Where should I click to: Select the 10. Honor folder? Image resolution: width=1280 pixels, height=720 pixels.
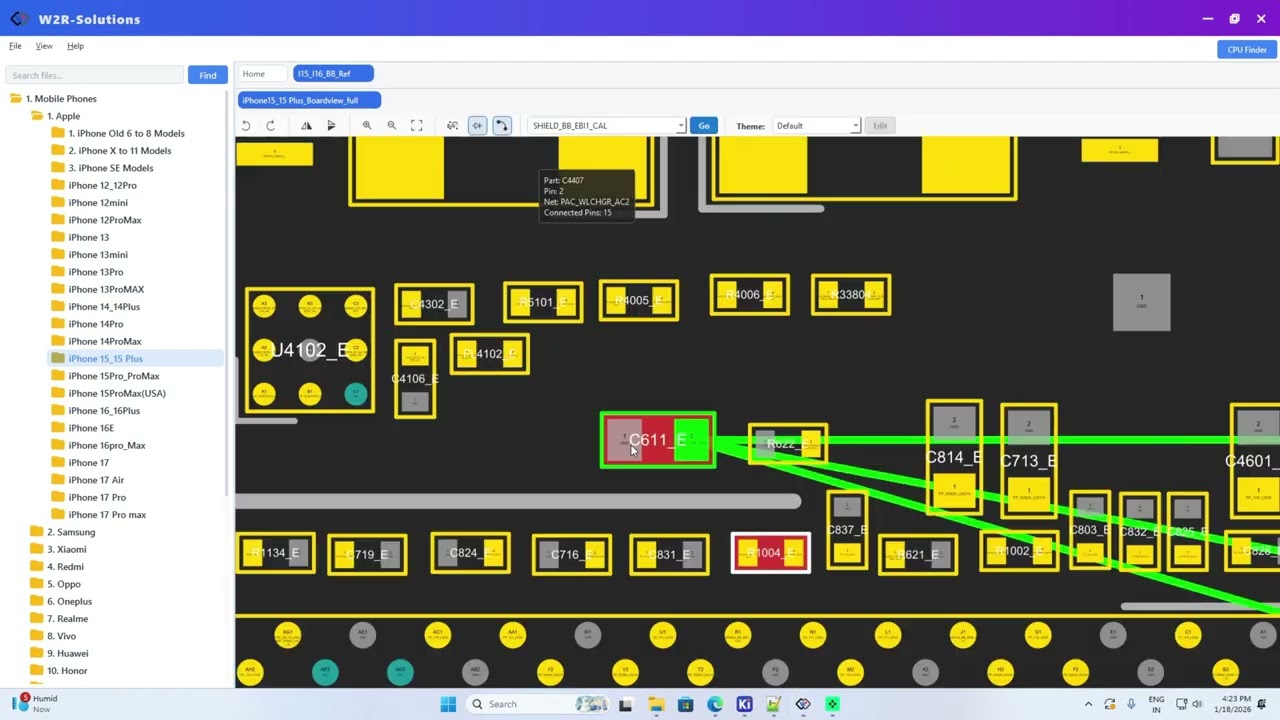[x=67, y=671]
